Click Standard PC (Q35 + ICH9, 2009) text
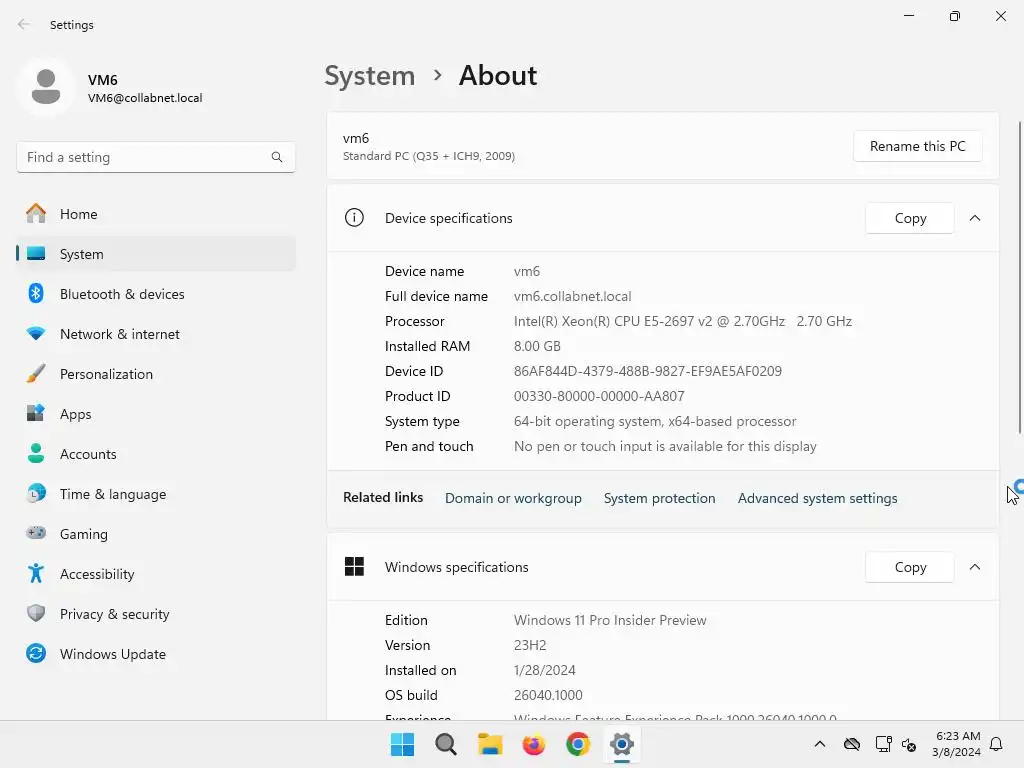This screenshot has width=1024, height=768. tap(428, 156)
